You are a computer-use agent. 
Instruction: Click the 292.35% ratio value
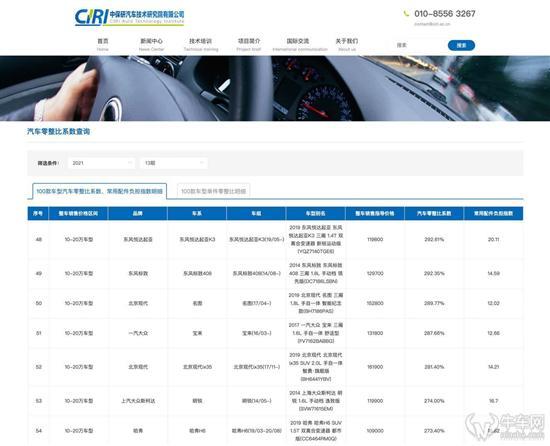pyautogui.click(x=434, y=273)
